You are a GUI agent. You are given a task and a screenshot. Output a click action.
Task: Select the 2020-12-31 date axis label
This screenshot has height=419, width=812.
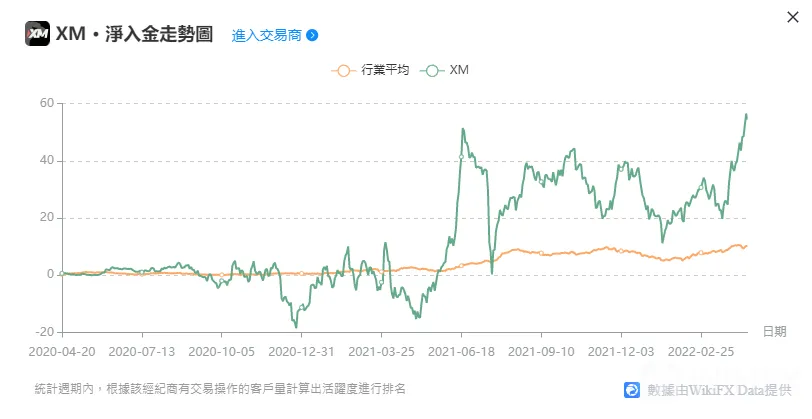pyautogui.click(x=301, y=352)
